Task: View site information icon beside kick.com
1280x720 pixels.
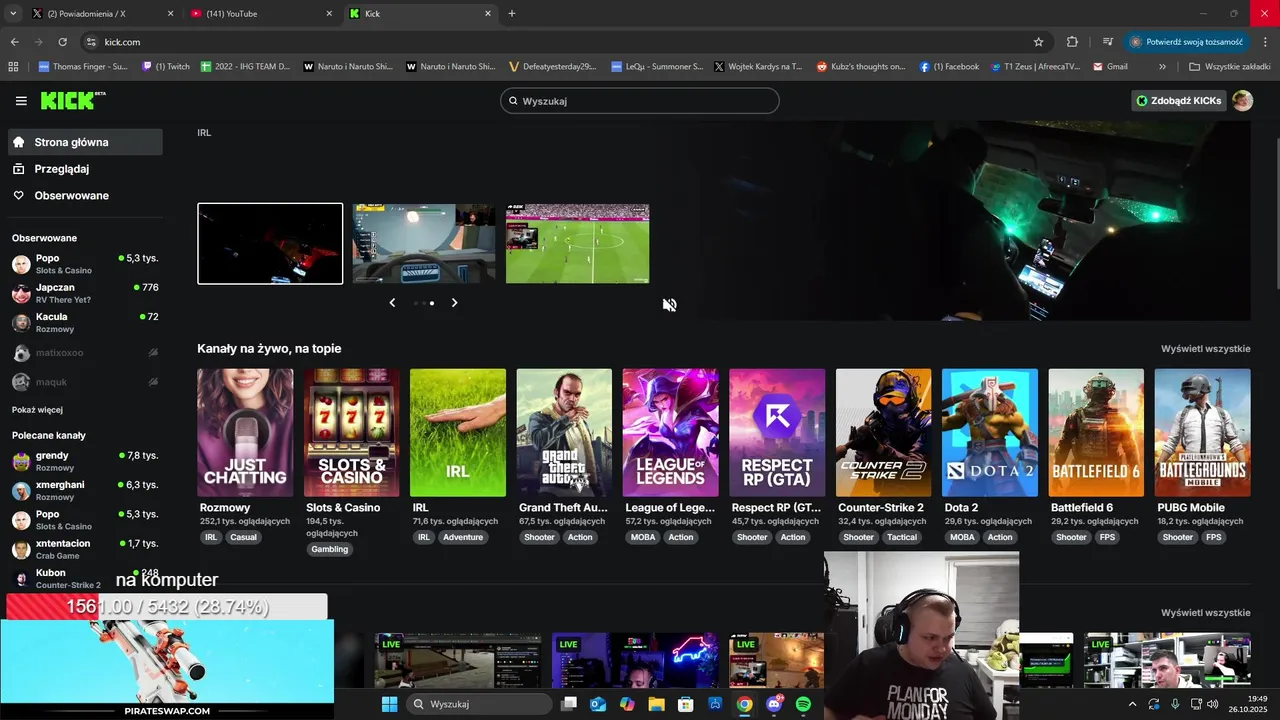Action: pyautogui.click(x=91, y=42)
